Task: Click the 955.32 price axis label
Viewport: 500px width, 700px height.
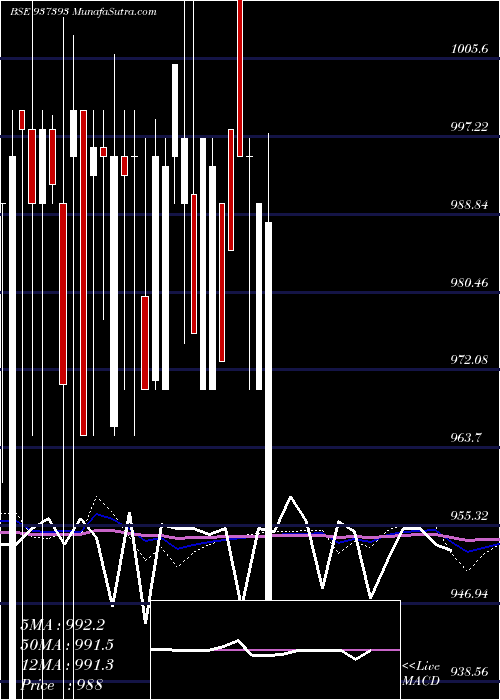Action: pos(470,516)
